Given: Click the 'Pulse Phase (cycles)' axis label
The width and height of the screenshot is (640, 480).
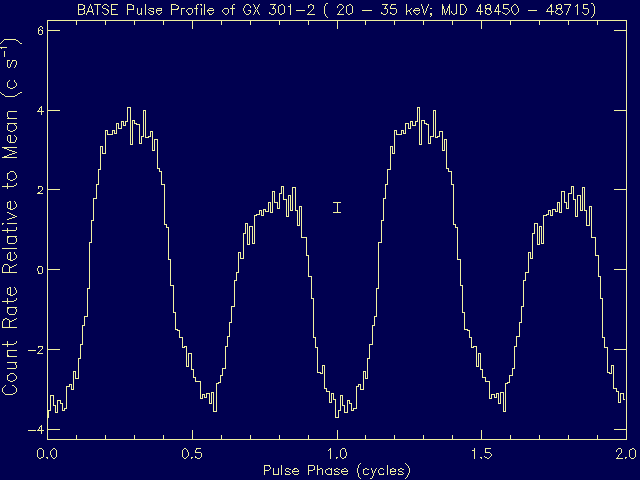Looking at the screenshot, I should [x=336, y=469].
